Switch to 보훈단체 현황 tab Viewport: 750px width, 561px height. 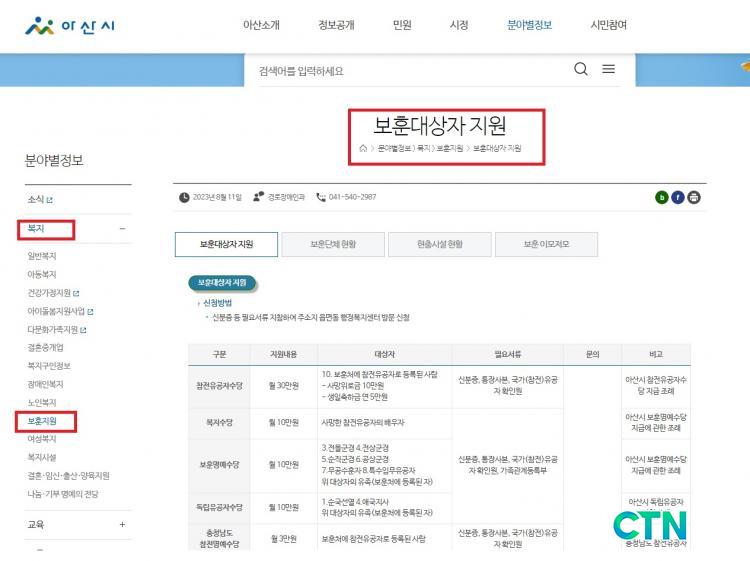pos(333,244)
